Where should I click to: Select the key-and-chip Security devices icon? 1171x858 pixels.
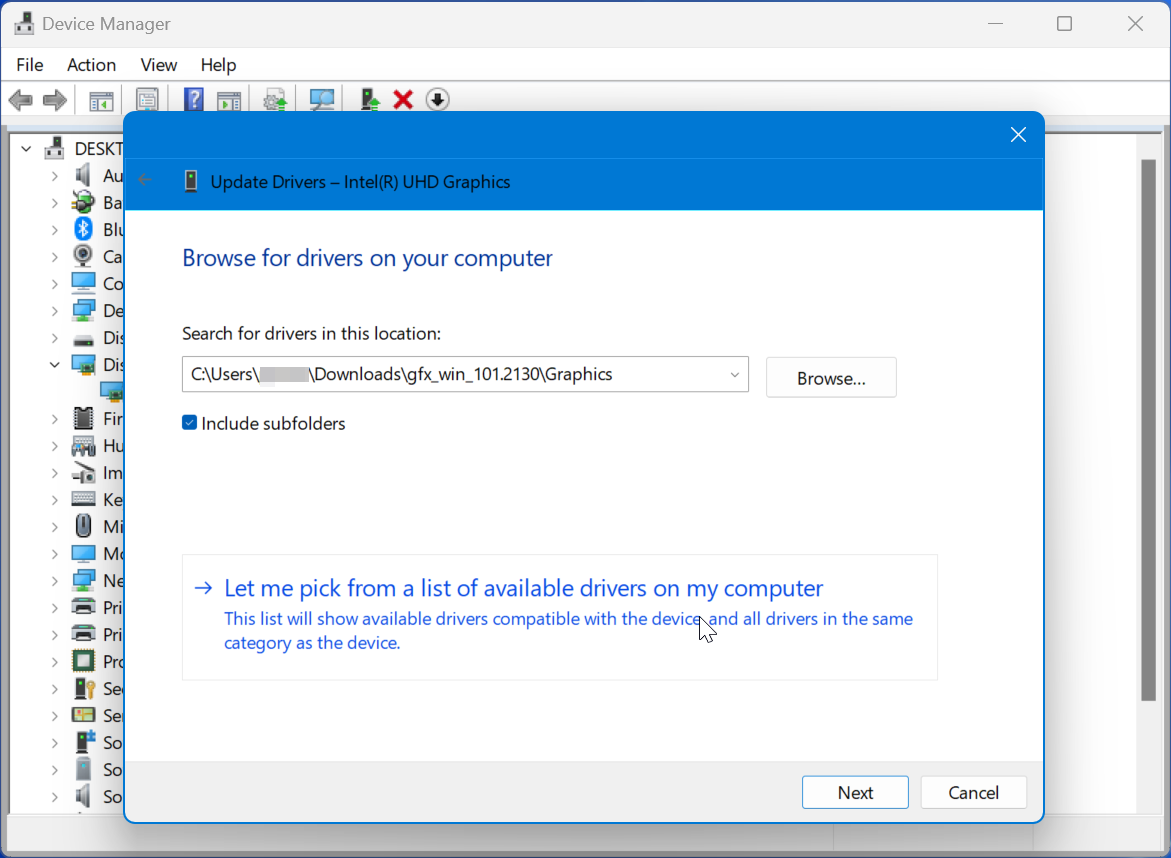point(84,688)
